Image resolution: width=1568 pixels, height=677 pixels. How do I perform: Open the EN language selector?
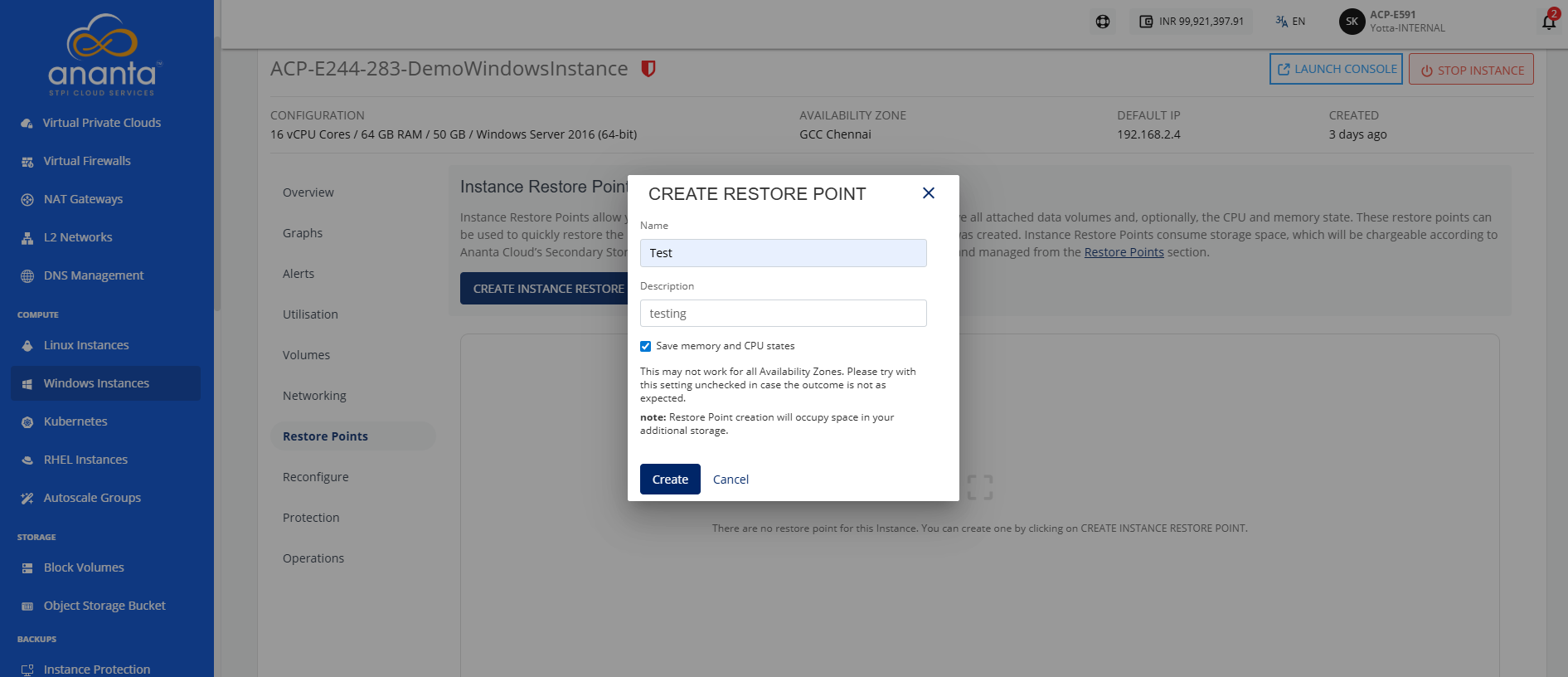coord(1290,22)
